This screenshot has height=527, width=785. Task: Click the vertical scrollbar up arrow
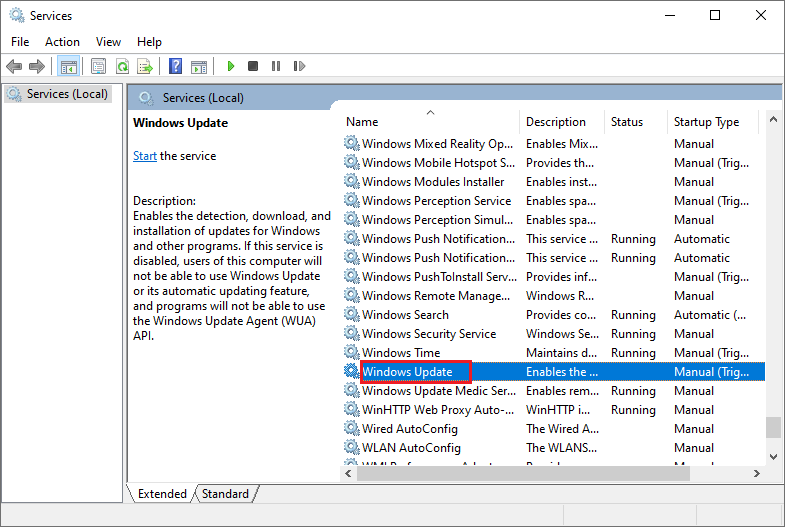773,119
